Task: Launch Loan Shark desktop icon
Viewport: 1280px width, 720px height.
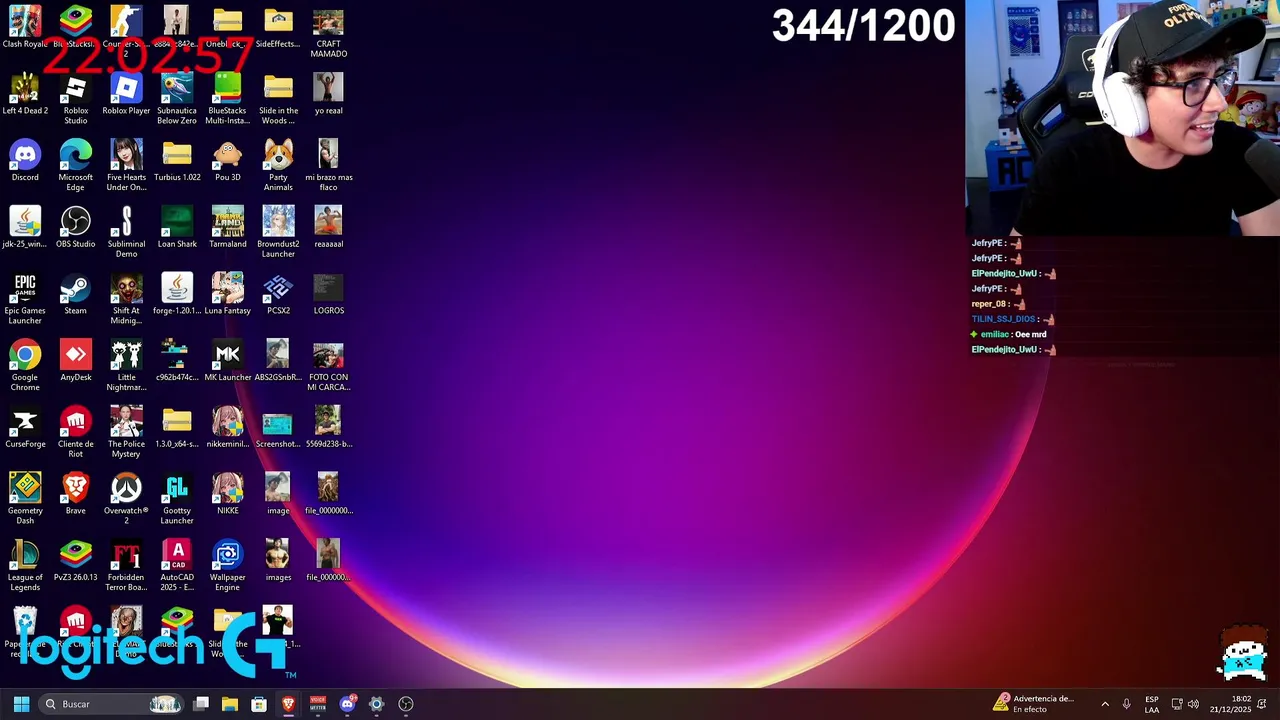Action: pyautogui.click(x=177, y=228)
